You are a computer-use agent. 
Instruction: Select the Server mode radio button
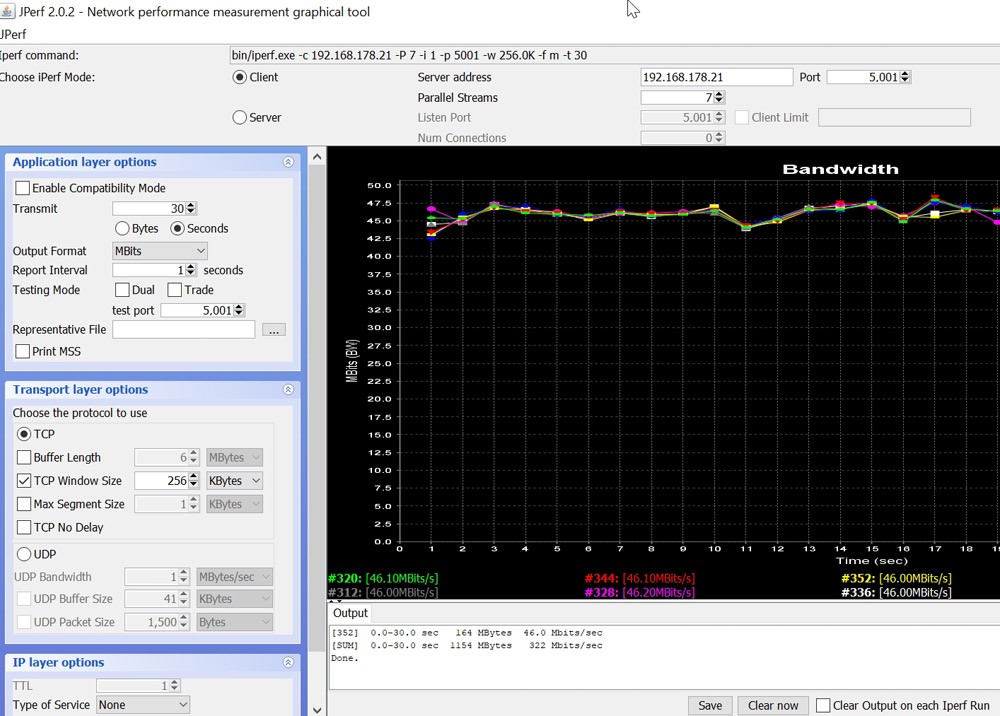point(239,118)
